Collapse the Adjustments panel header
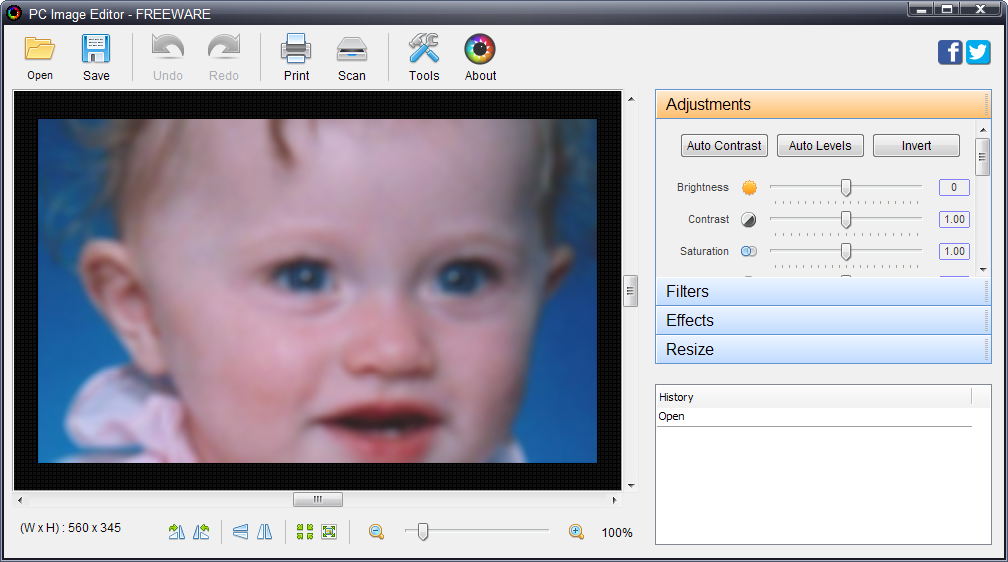This screenshot has height=562, width=1008. click(823, 104)
